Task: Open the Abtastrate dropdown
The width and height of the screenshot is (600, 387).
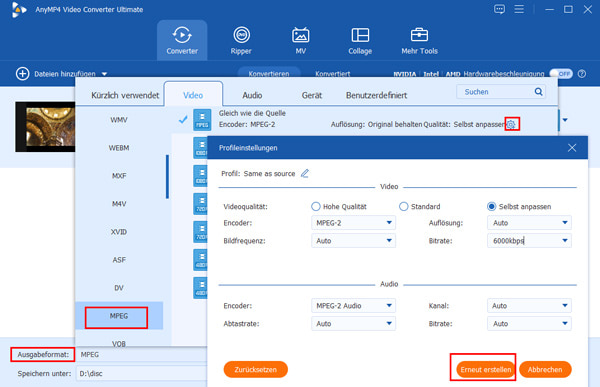Action: [353, 324]
